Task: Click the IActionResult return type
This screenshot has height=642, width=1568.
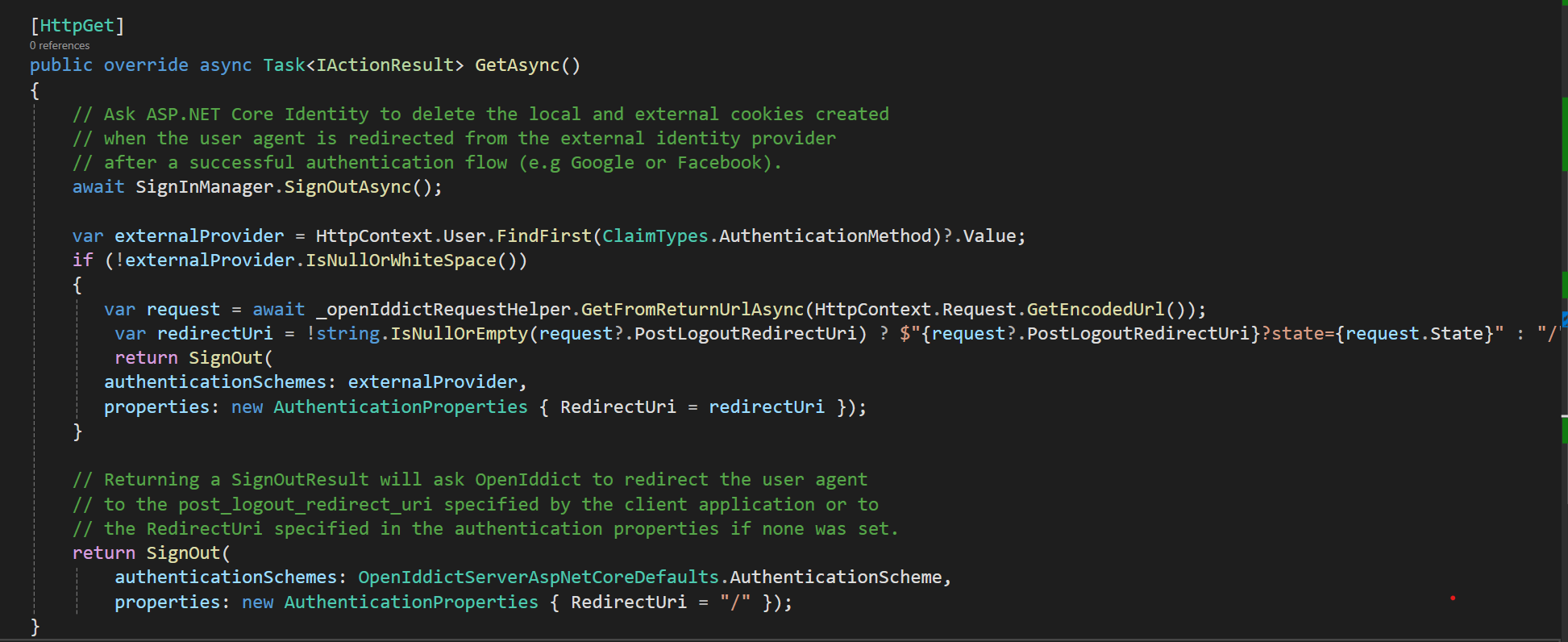Action: tap(385, 65)
